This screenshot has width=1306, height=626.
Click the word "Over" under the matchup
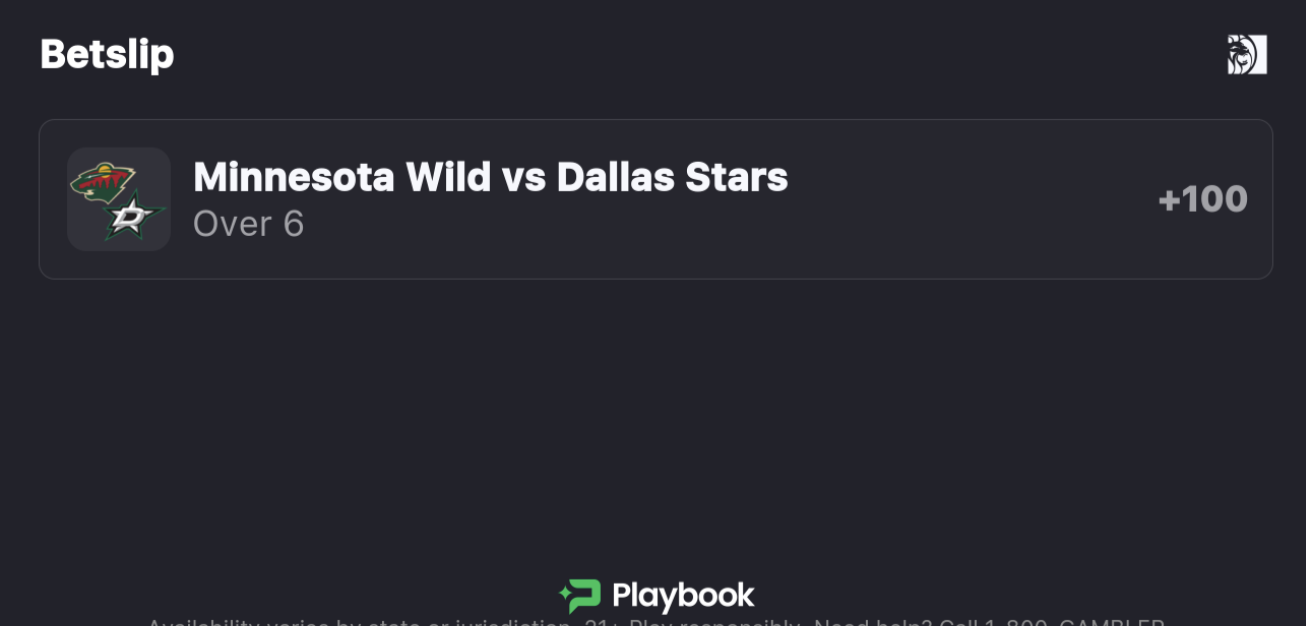click(x=231, y=224)
